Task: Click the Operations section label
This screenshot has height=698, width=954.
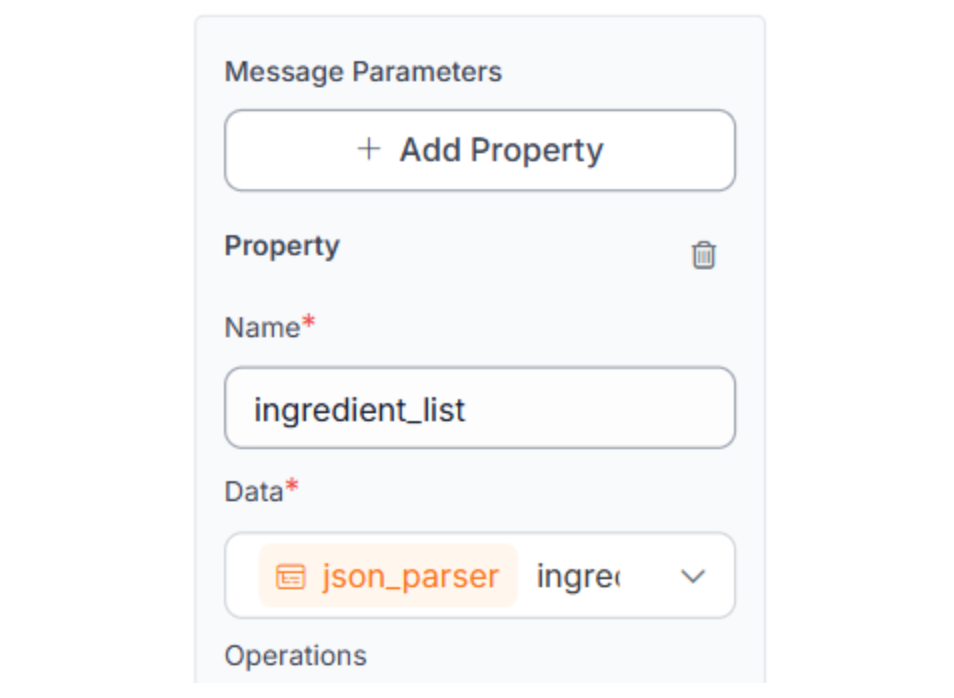Action: point(296,656)
